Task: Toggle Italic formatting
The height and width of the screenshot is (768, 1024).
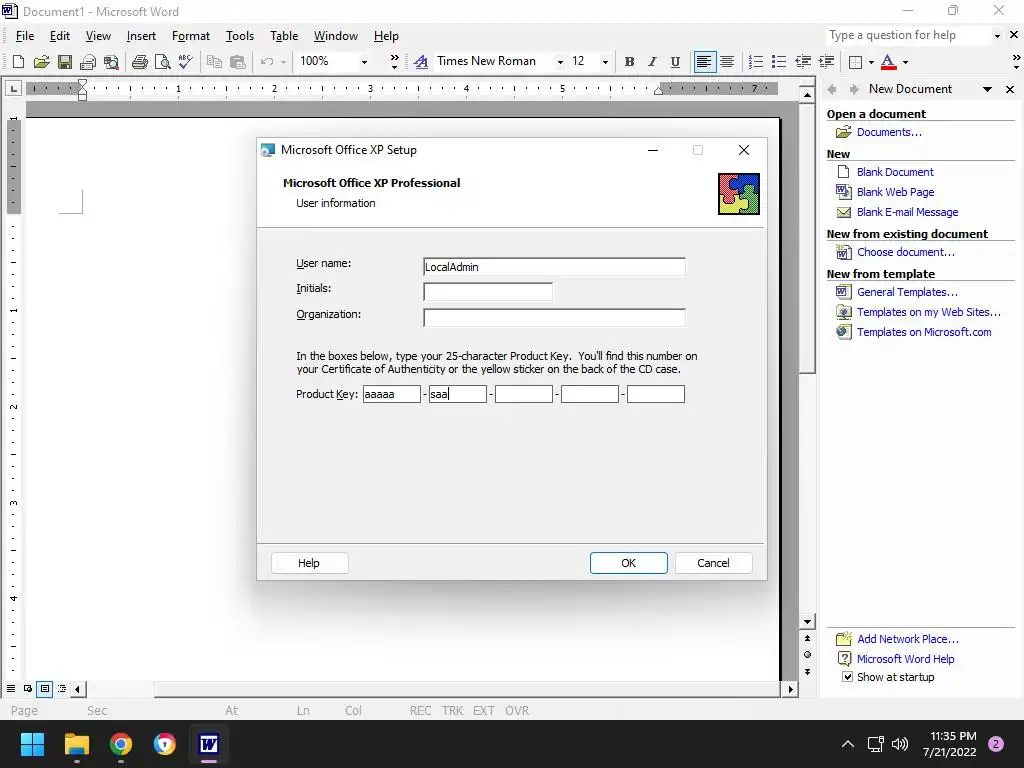Action: click(652, 62)
